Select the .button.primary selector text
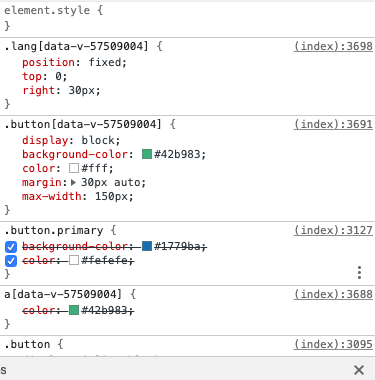The image size is (375, 380). (54, 230)
